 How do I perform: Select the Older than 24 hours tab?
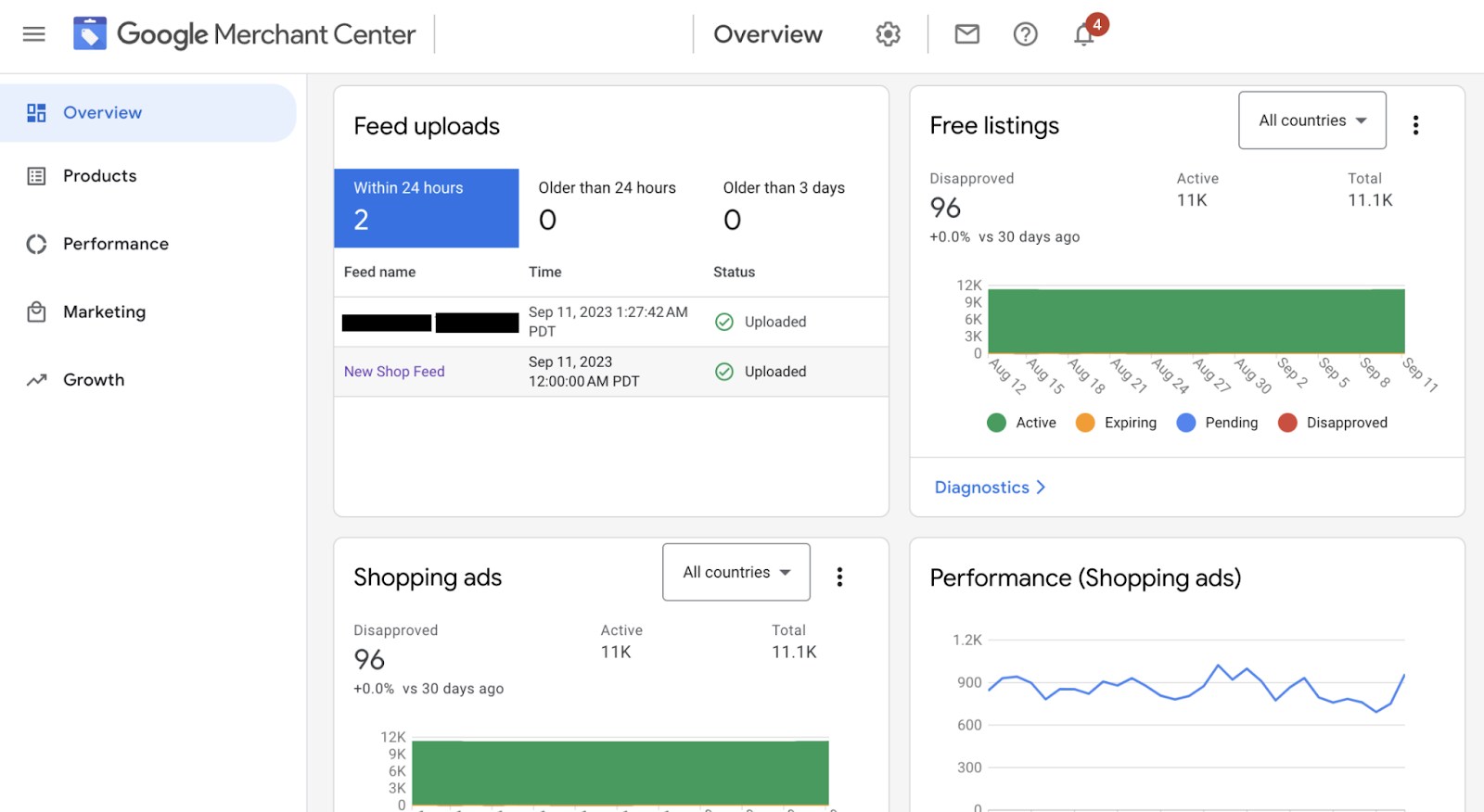pos(611,208)
